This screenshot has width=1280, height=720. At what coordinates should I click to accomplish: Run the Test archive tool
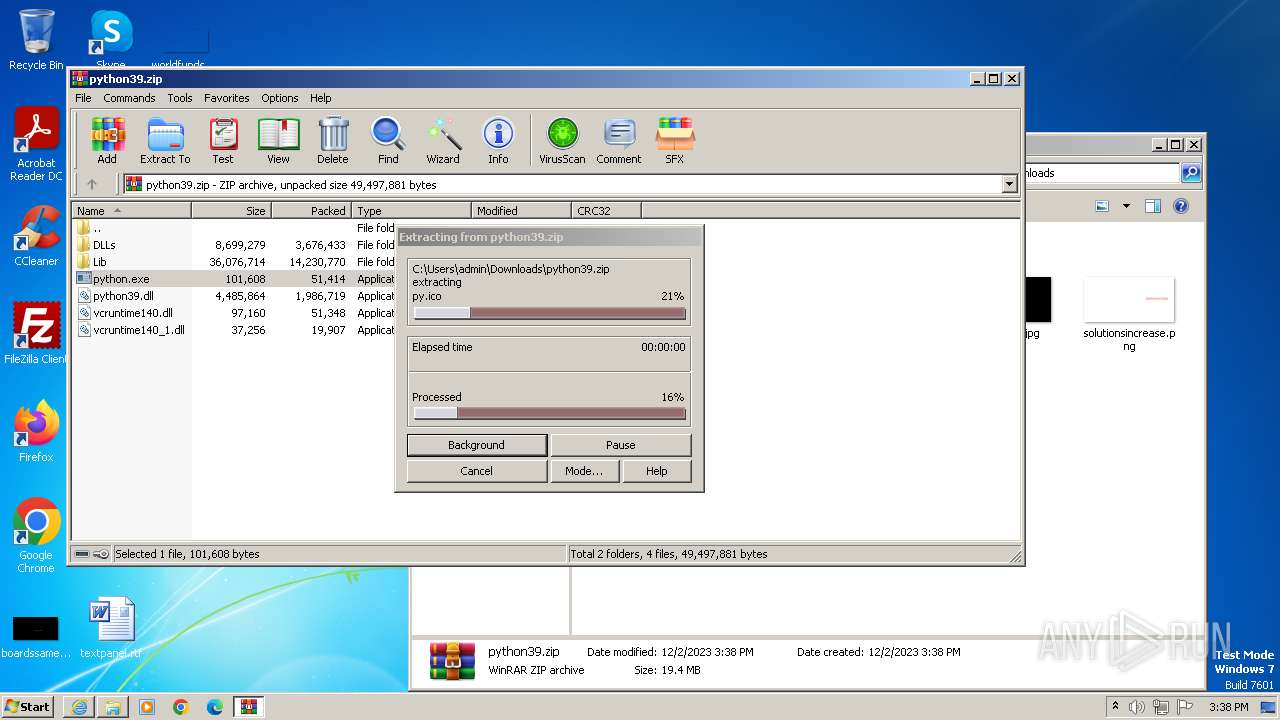pos(223,140)
